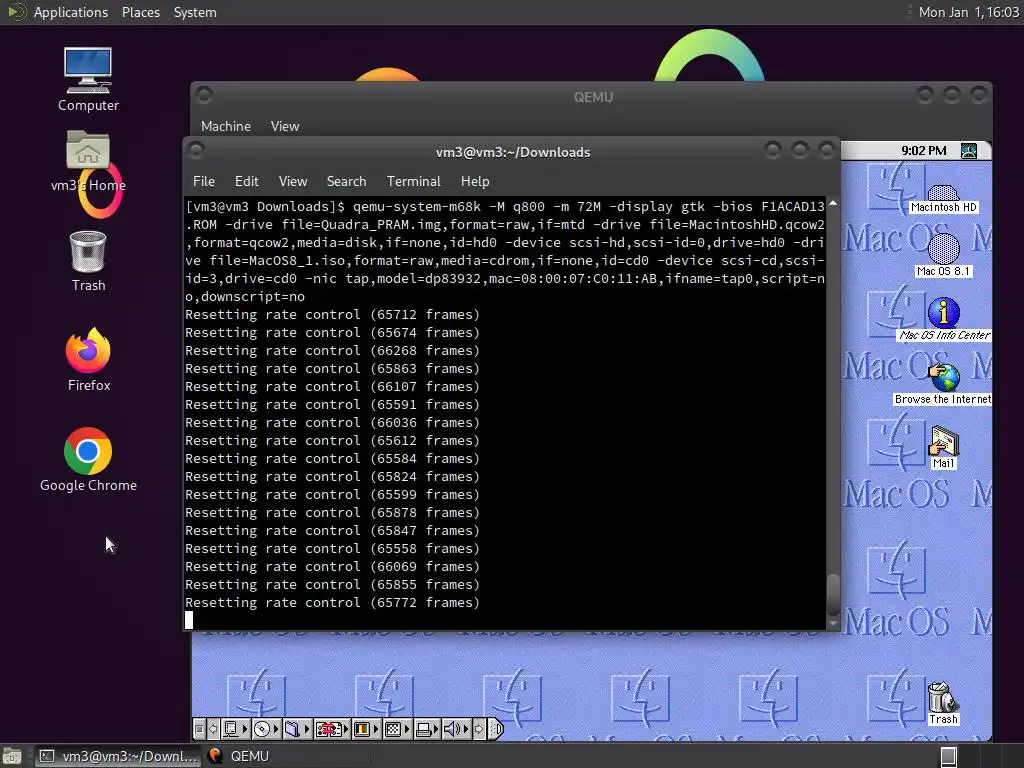Click the line 'Resetting rate control (65712 frames)'
This screenshot has width=1024, height=768.
[332, 315]
